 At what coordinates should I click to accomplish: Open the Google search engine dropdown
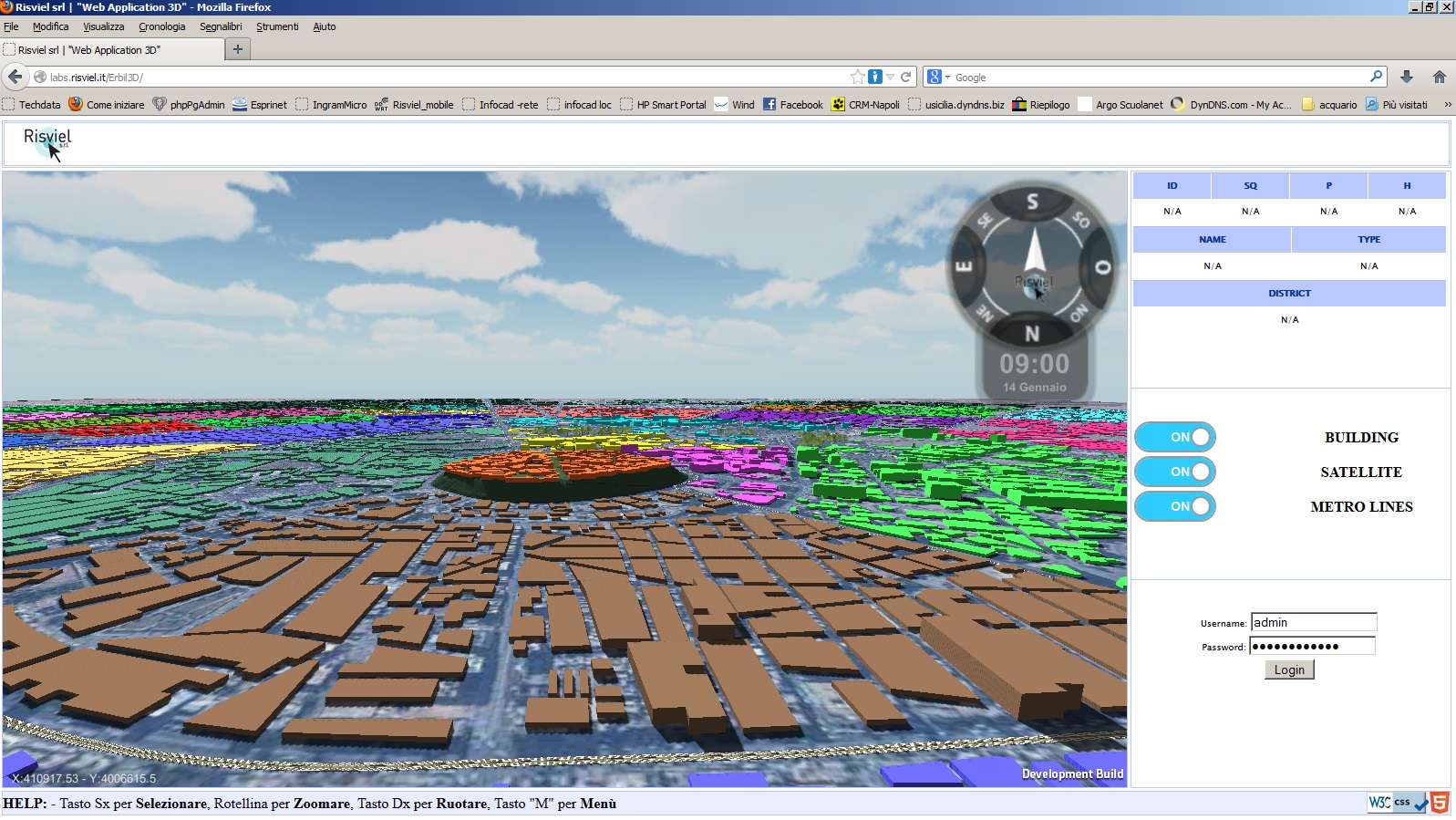[938, 78]
